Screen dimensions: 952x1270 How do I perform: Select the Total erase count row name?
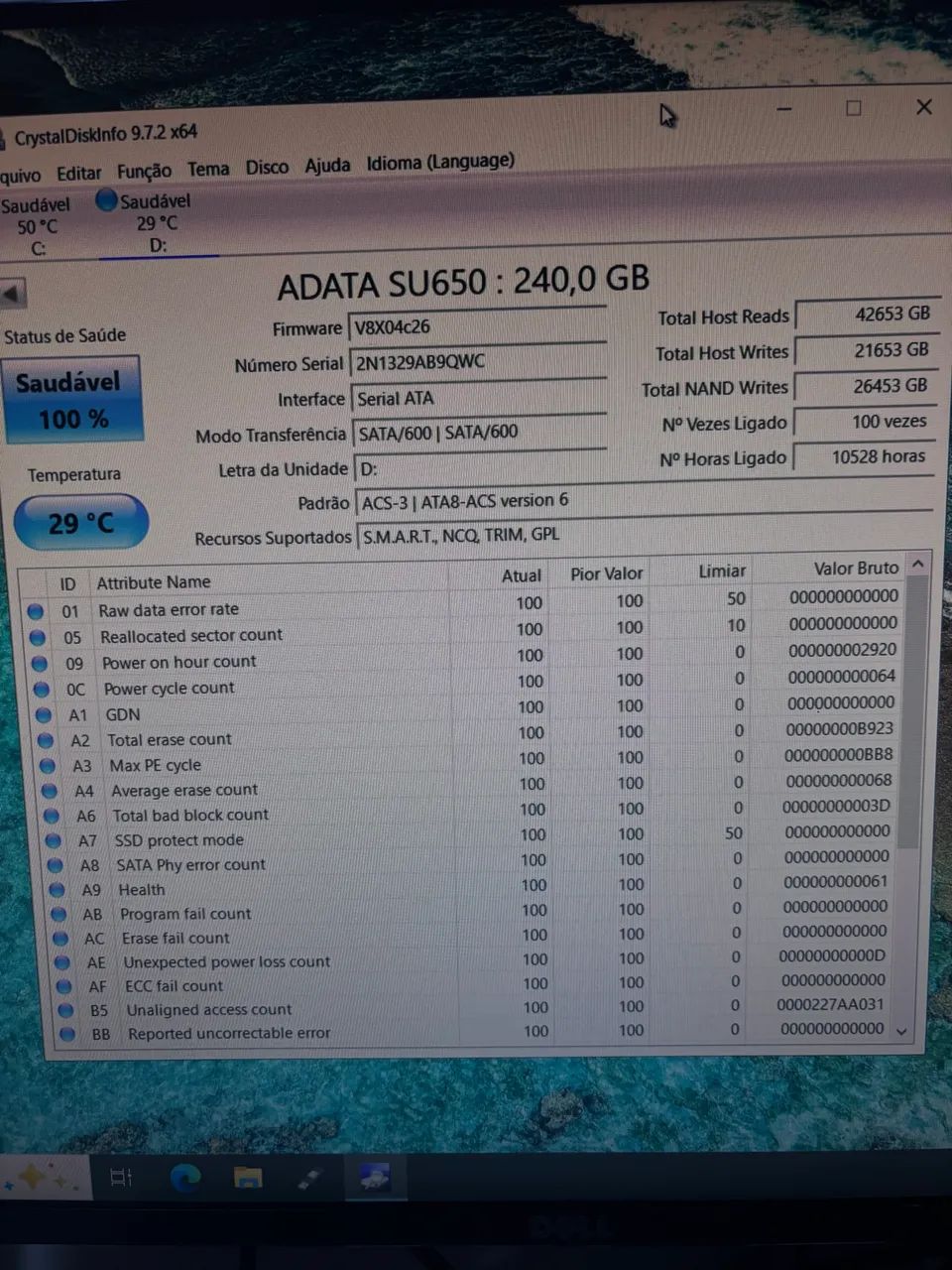[170, 739]
